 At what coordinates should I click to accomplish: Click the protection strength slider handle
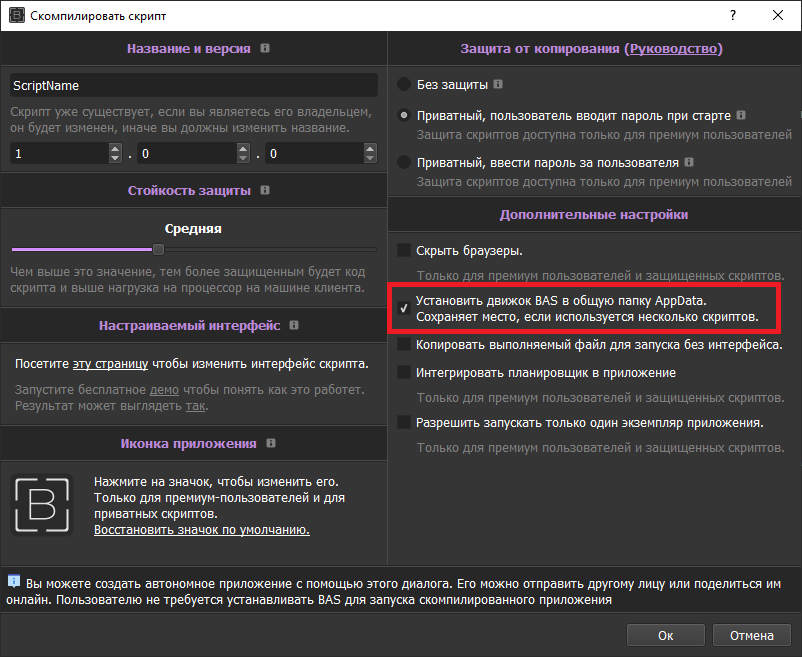(158, 249)
